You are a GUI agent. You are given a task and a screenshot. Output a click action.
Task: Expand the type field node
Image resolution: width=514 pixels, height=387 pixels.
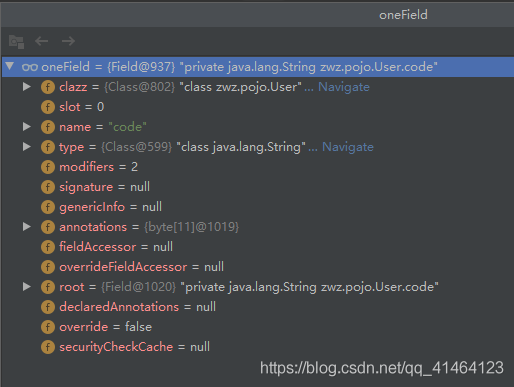(x=27, y=147)
